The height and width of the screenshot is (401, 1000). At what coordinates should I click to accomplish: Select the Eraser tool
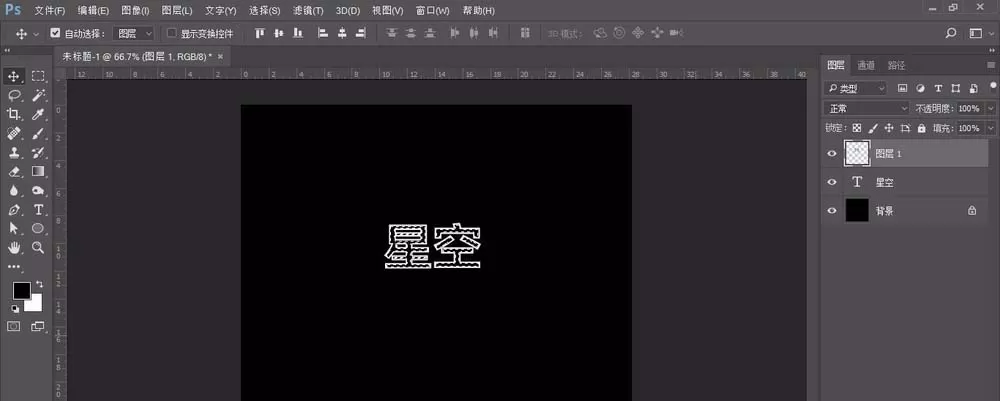point(13,171)
